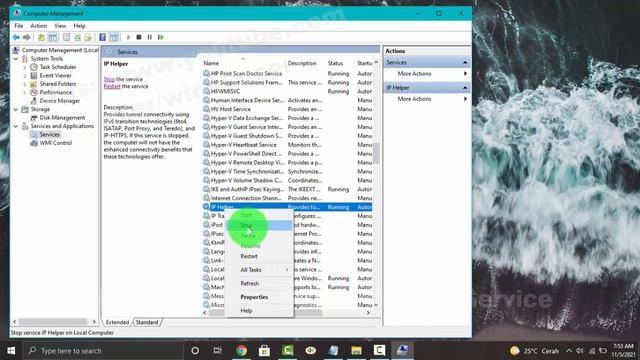Image resolution: width=640 pixels, height=360 pixels.
Task: Select the HV Host Service row
Action: 287,109
